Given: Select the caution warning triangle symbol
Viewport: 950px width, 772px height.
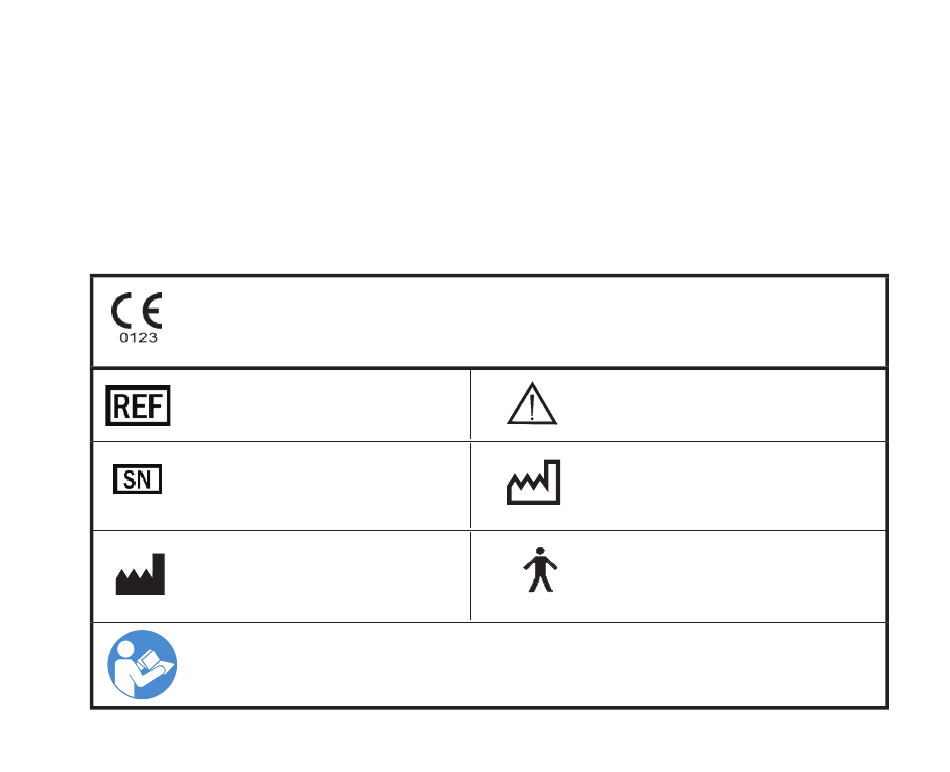Looking at the screenshot, I should [532, 404].
